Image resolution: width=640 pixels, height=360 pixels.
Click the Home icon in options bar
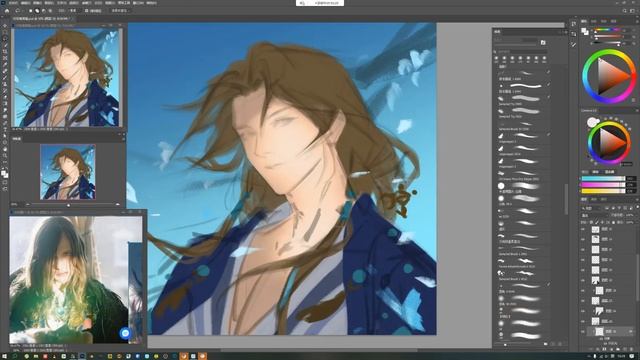tap(7, 11)
